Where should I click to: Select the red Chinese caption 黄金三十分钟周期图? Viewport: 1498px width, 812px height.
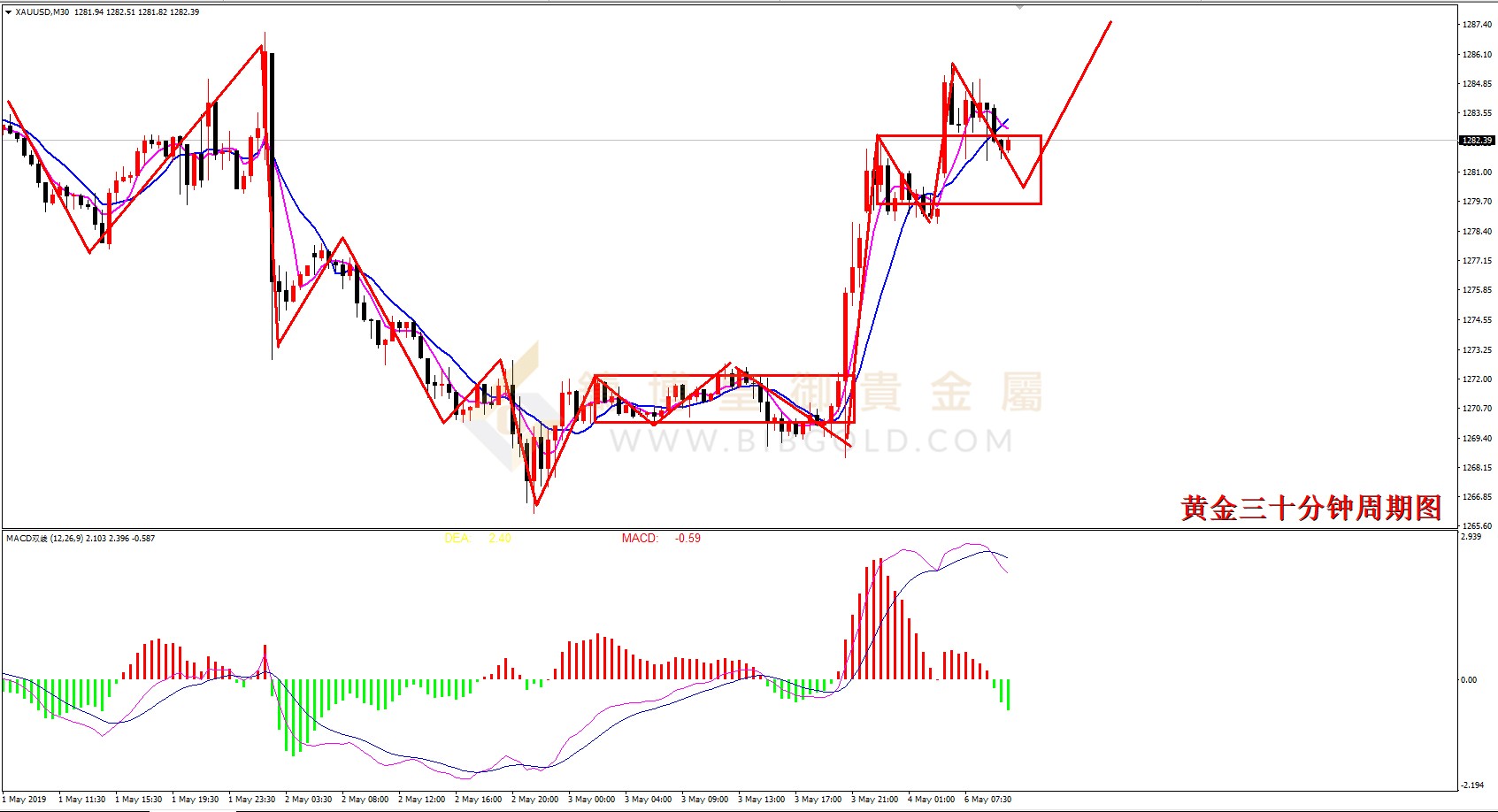tap(1311, 508)
